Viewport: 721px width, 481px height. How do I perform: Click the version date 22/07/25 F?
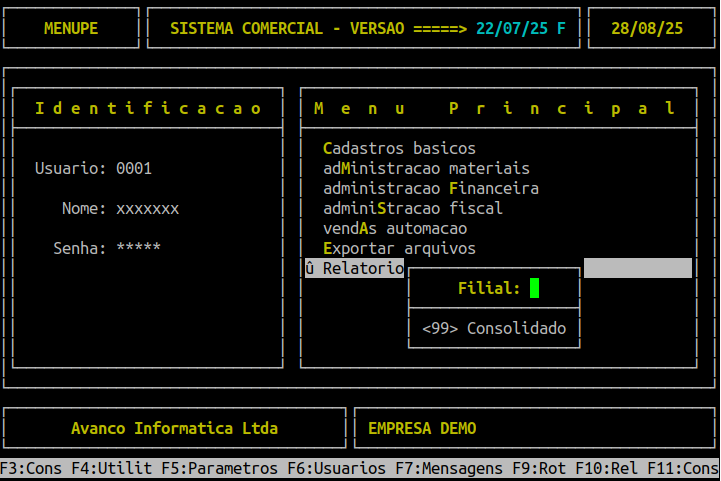click(521, 29)
